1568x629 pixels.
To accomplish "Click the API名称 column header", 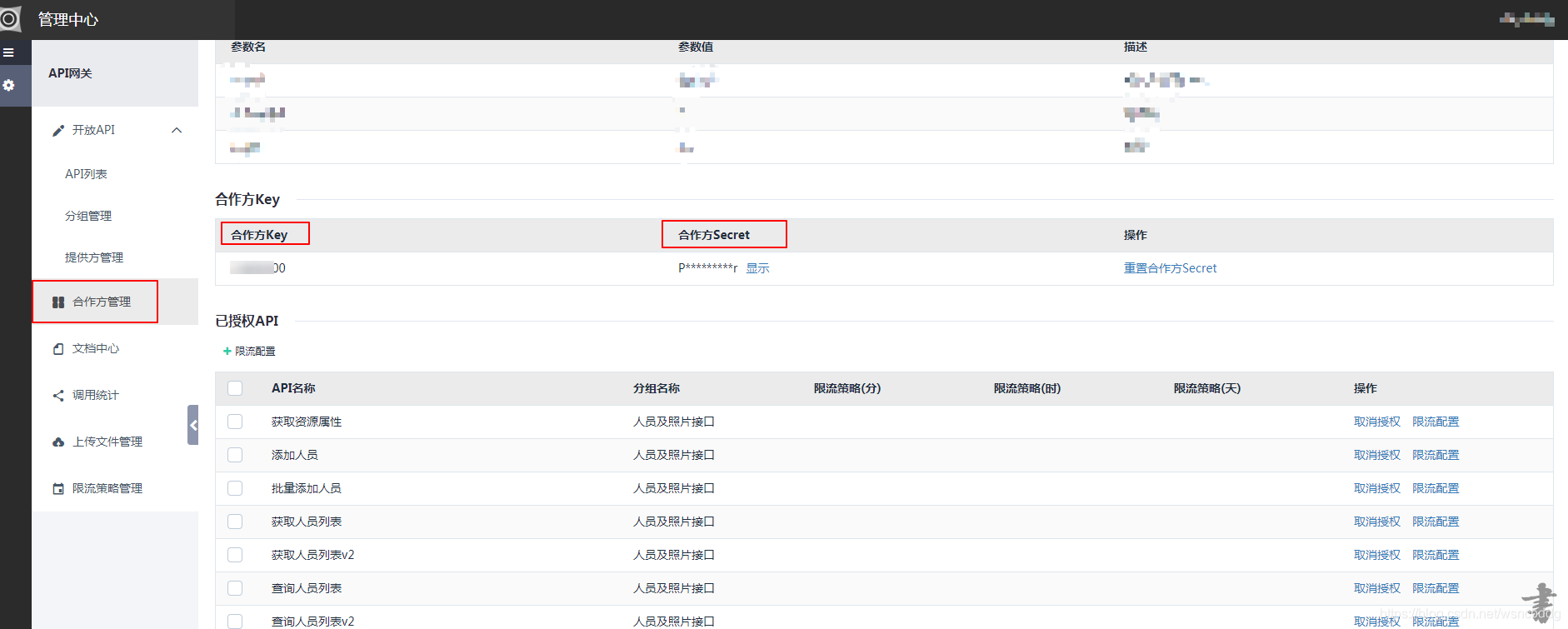I will point(293,388).
